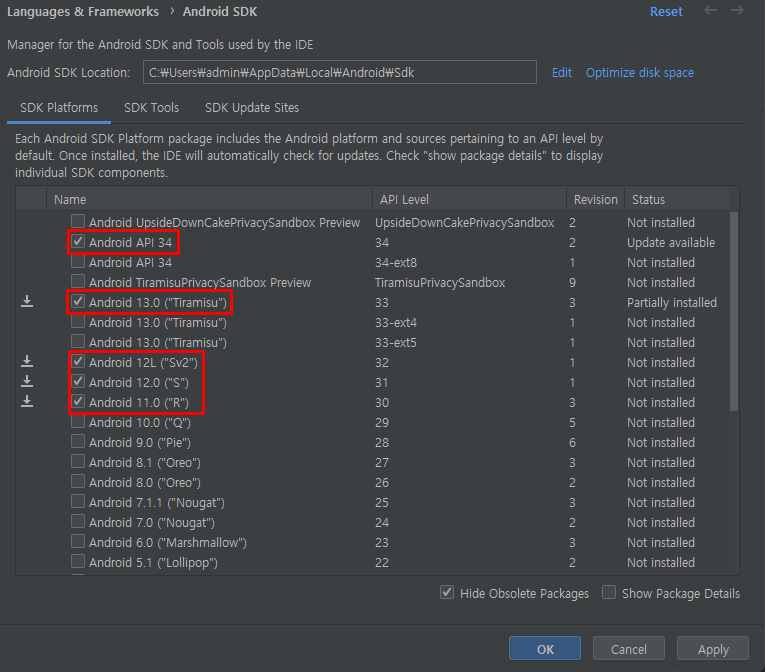Viewport: 765px width, 672px height.
Task: Click the forward arrow navigation icon
Action: tap(737, 10)
